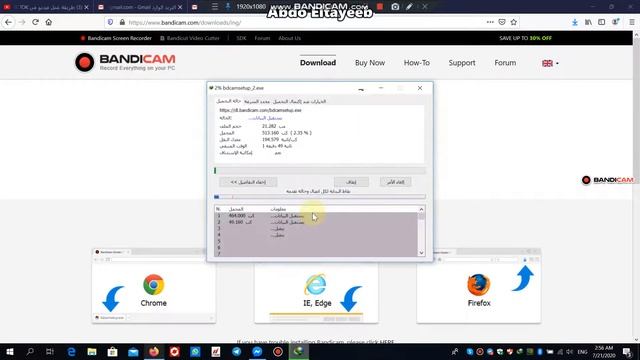The height and width of the screenshot is (360, 640).
Task: Open the Bandicut Video Cutter top link
Action: point(189,38)
